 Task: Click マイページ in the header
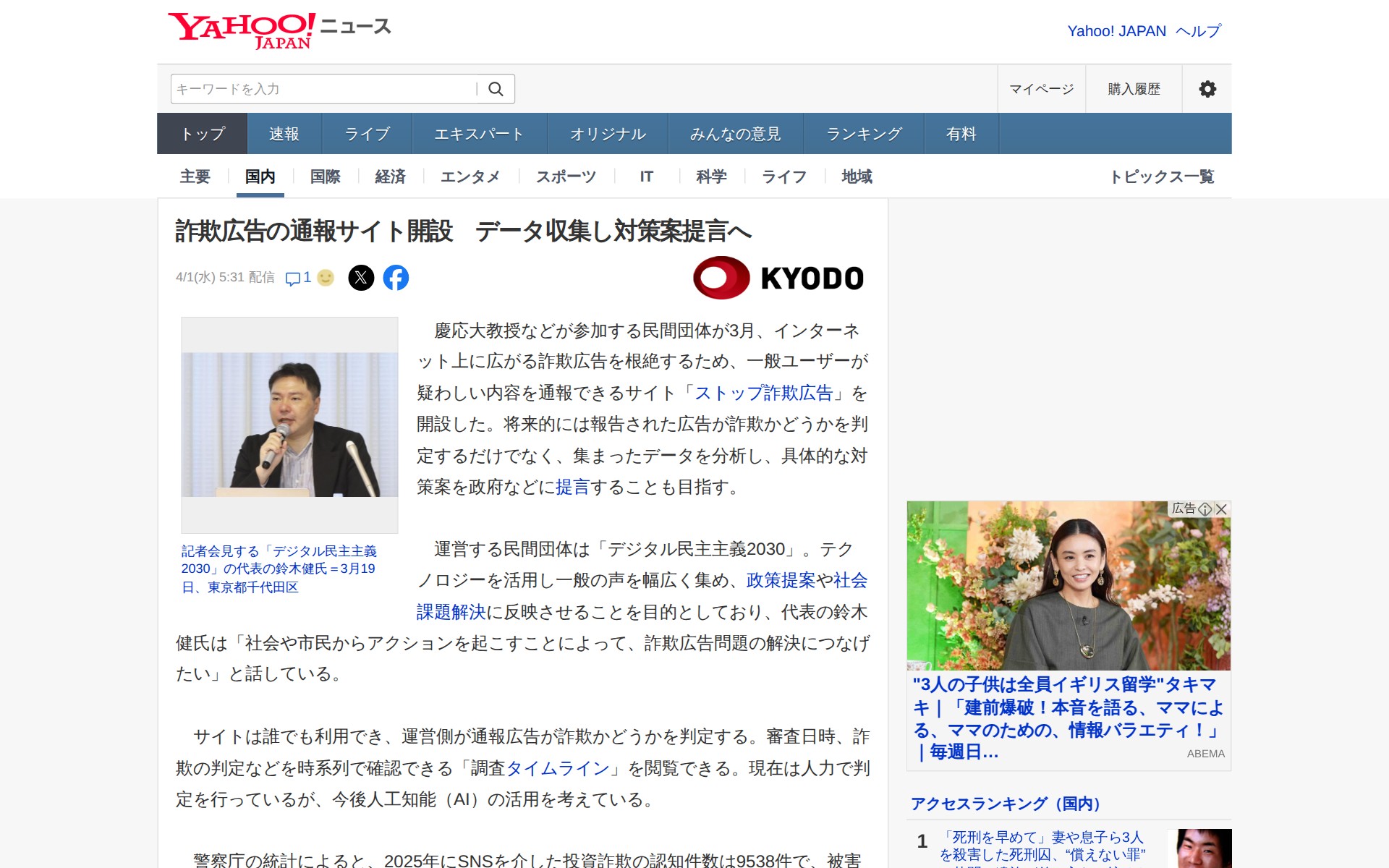click(x=1042, y=88)
